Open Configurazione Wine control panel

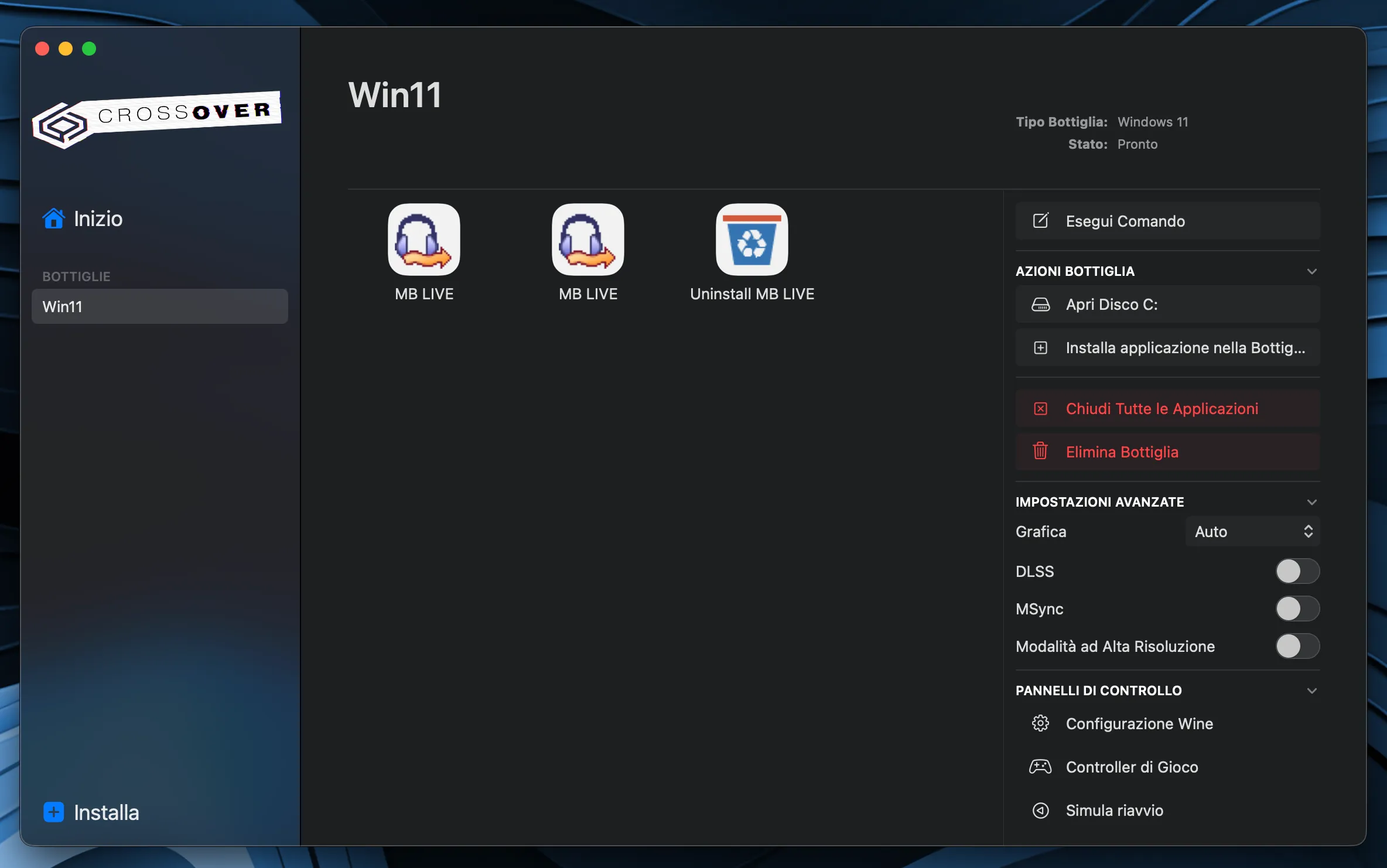1168,723
